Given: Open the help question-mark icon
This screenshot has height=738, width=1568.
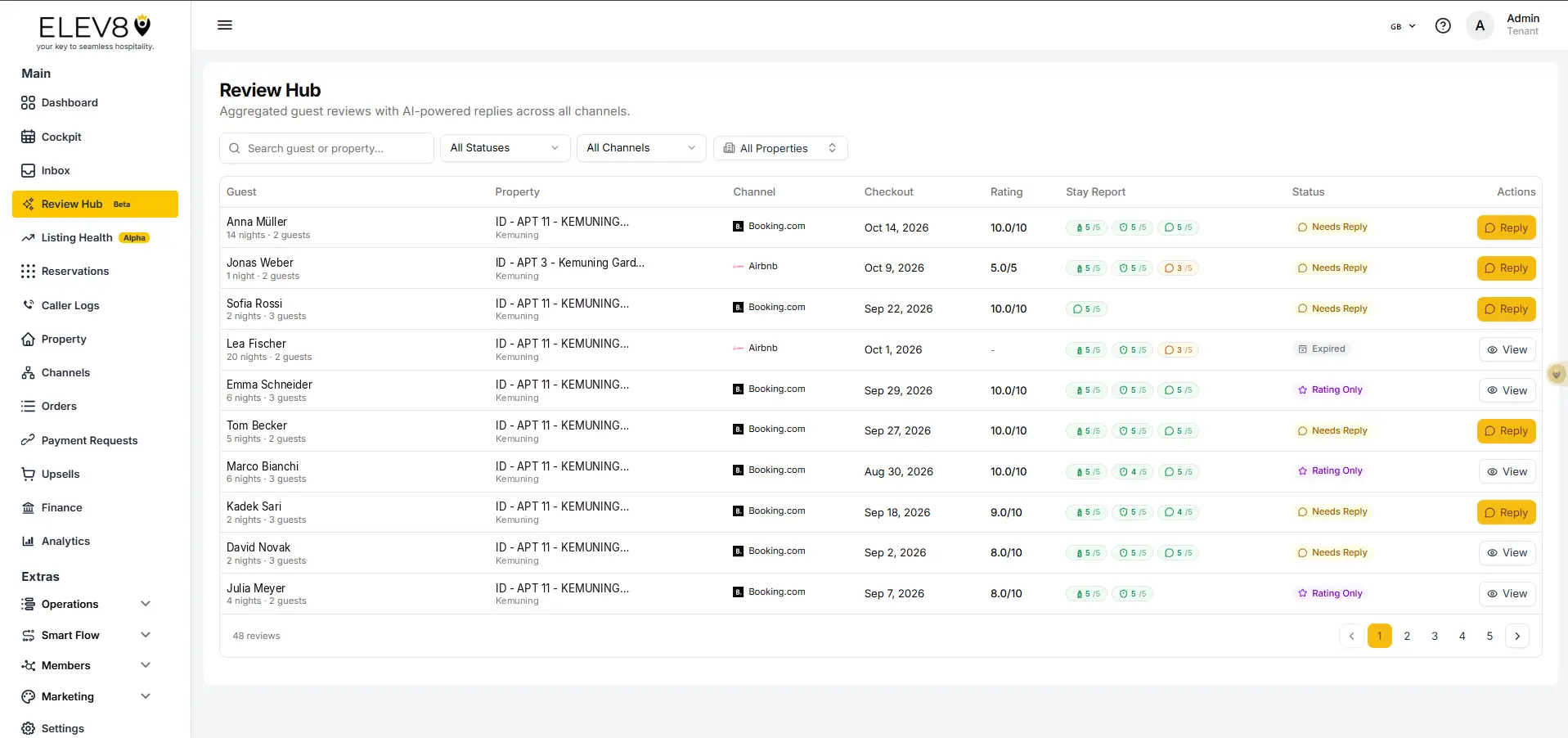Looking at the screenshot, I should tap(1443, 26).
